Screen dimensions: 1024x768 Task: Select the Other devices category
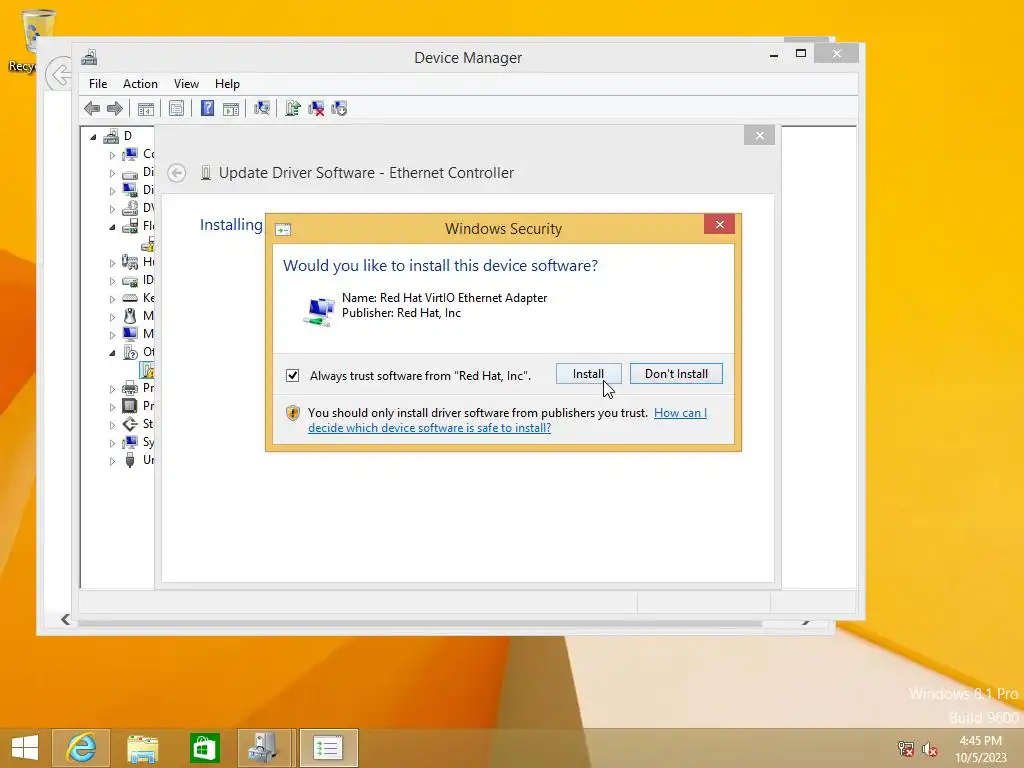point(138,352)
